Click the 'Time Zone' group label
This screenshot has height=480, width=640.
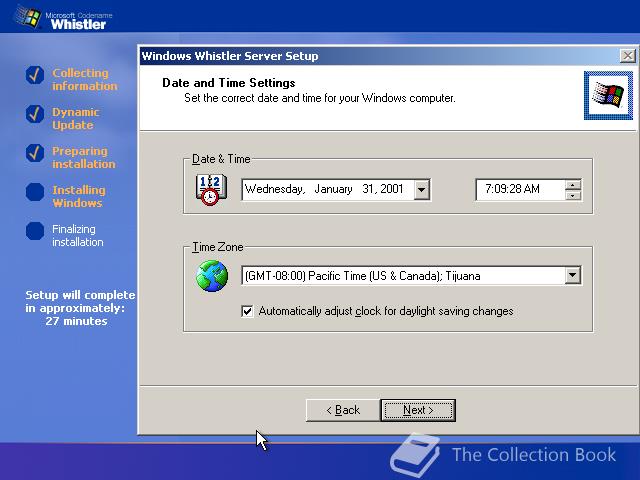coord(218,247)
